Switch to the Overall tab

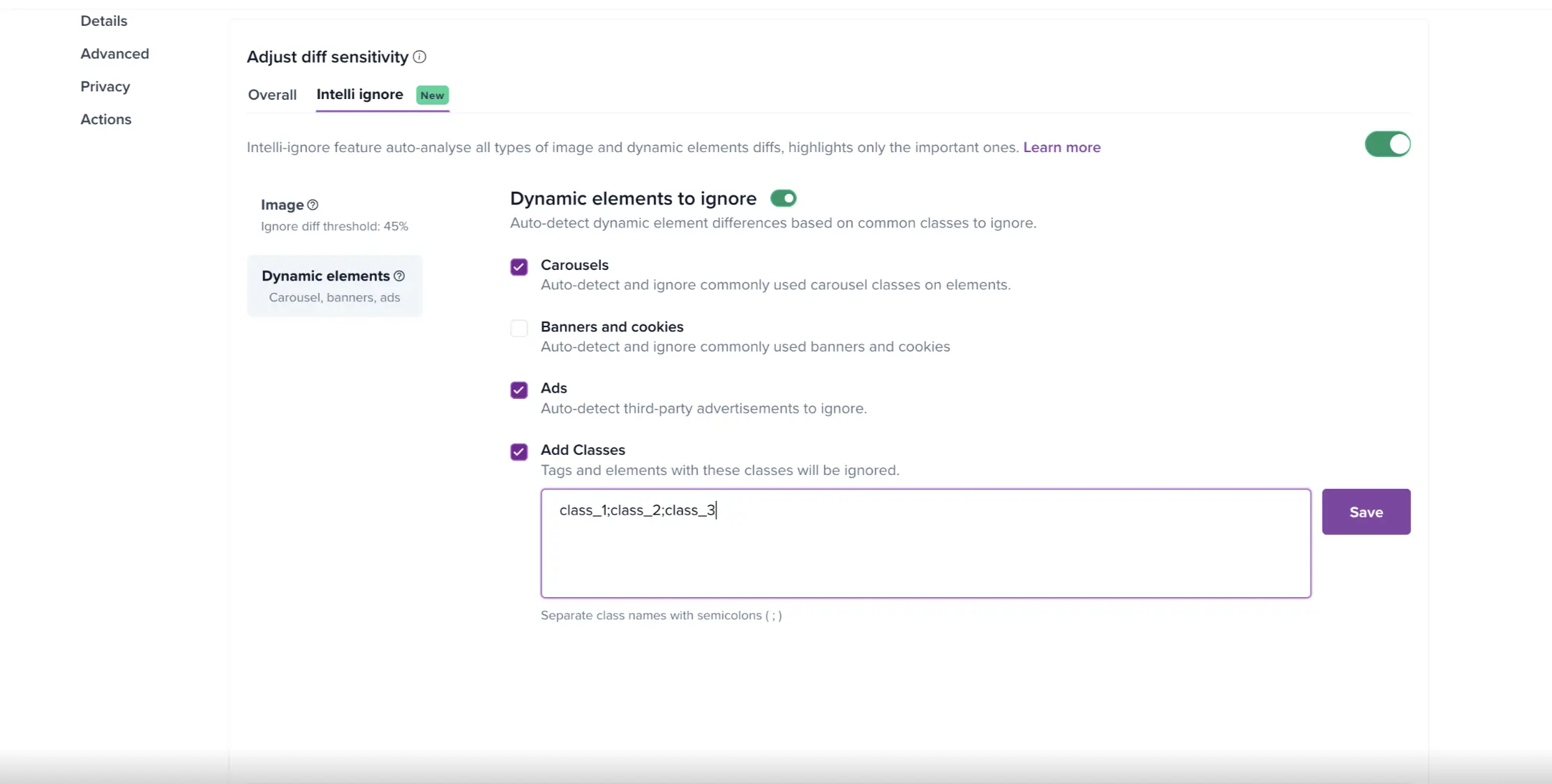click(x=272, y=95)
